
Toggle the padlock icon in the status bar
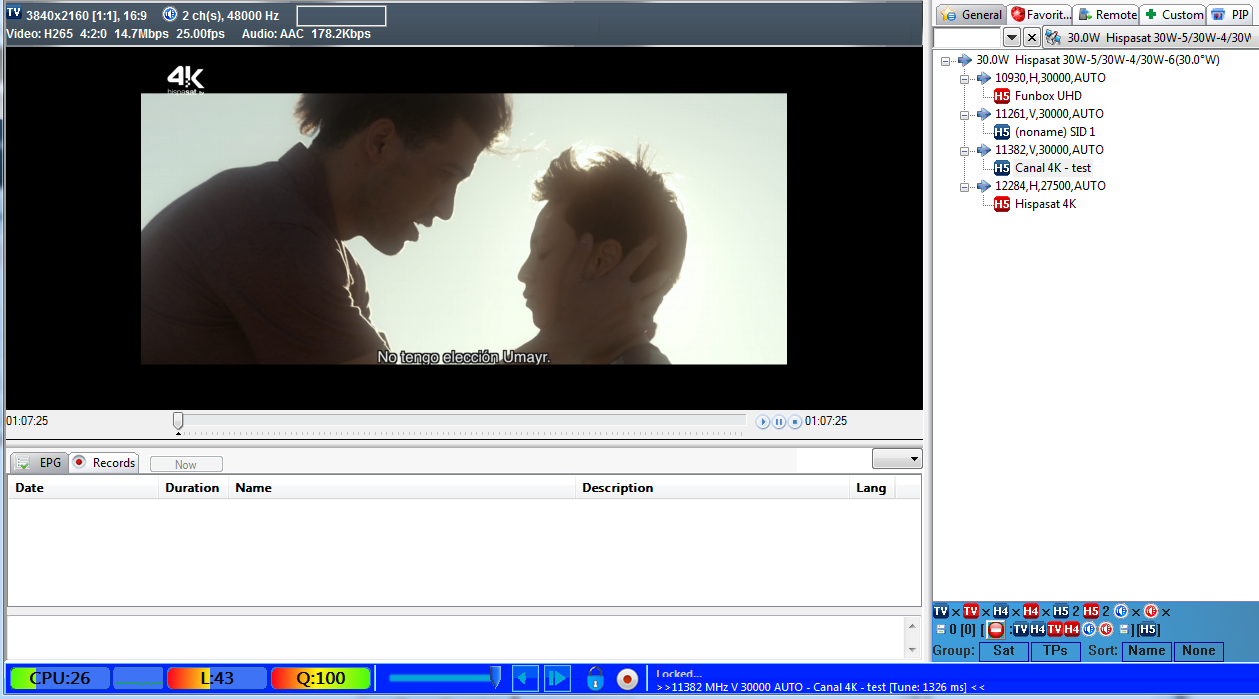tap(595, 678)
